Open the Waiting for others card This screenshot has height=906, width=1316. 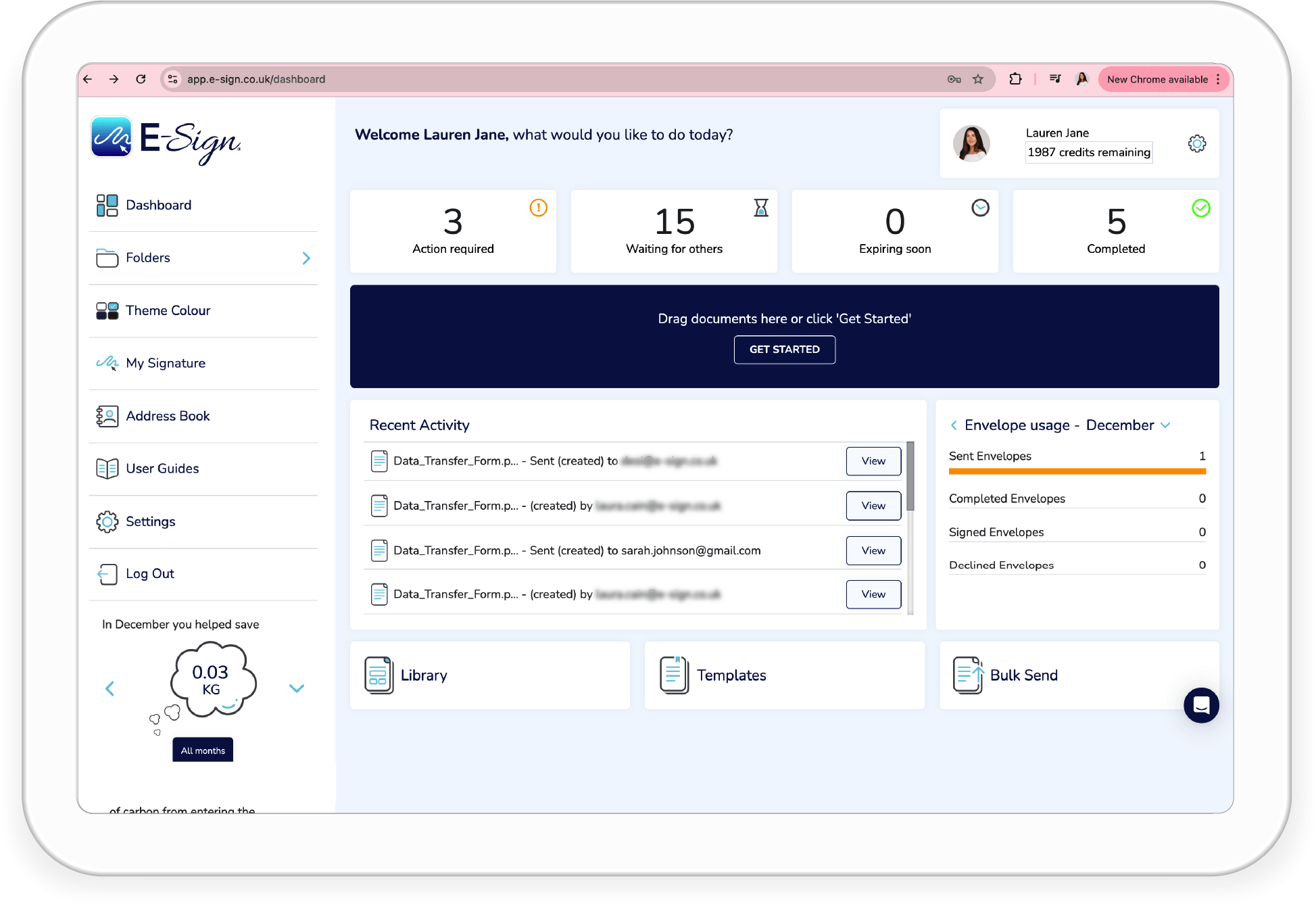pos(674,231)
